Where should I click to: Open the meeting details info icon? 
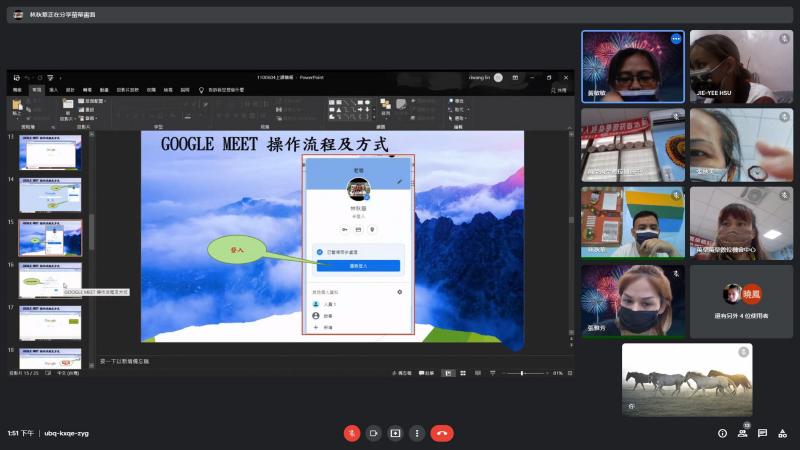tap(722, 433)
